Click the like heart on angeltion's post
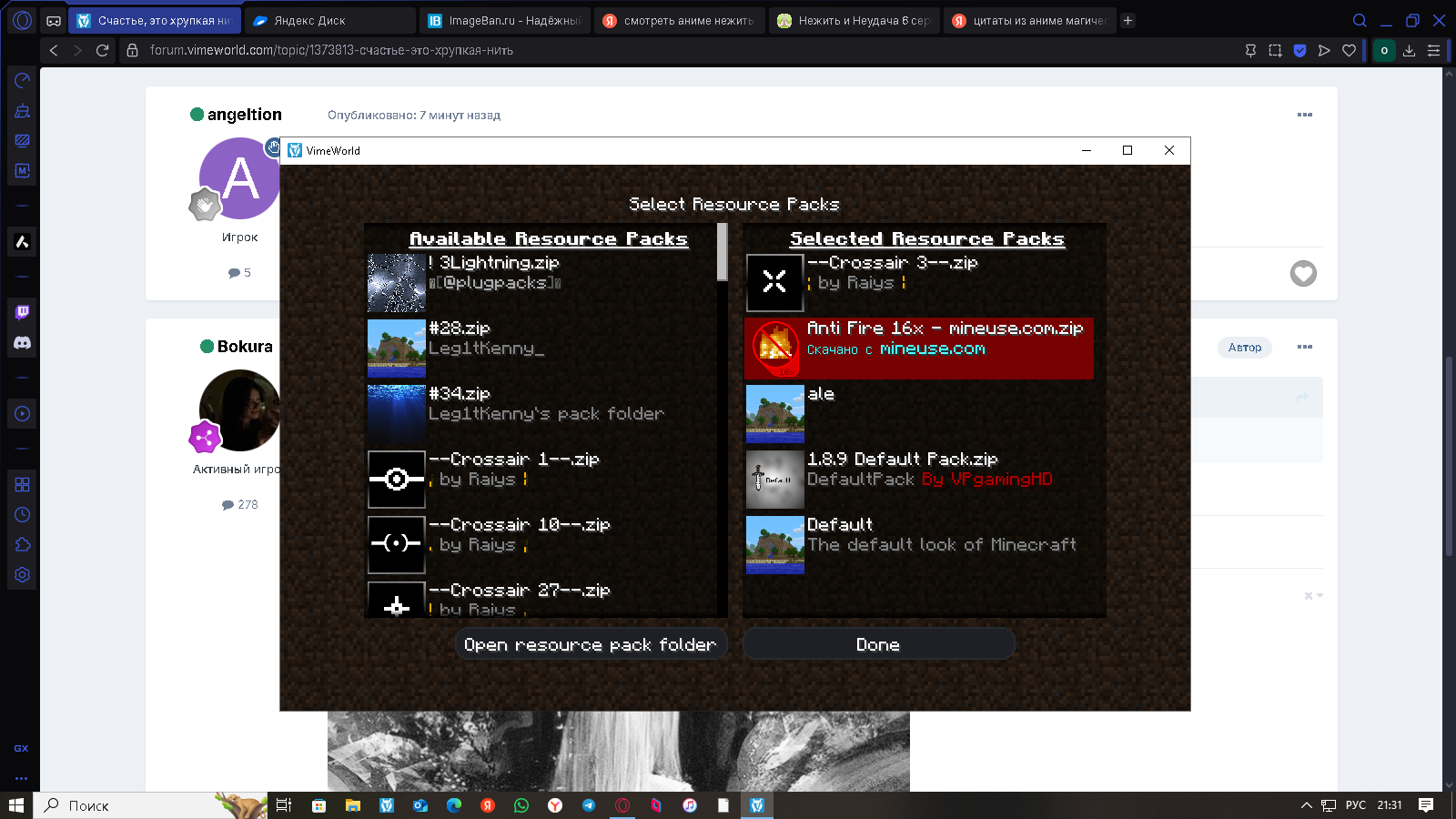The image size is (1456, 819). pyautogui.click(x=1303, y=273)
